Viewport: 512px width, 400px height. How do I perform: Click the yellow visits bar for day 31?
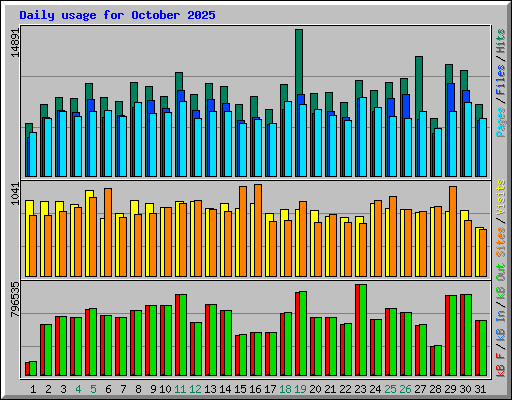coord(477,252)
